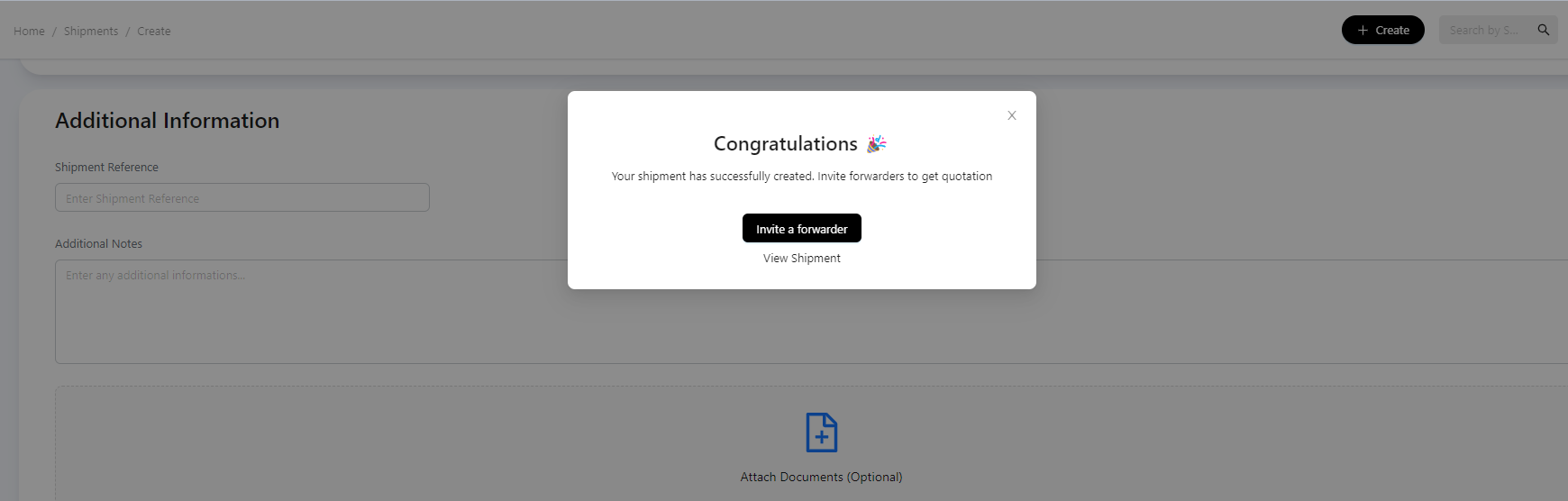Navigate to Shipments in the breadcrumb
Viewport: 1568px width, 501px height.
coord(91,32)
